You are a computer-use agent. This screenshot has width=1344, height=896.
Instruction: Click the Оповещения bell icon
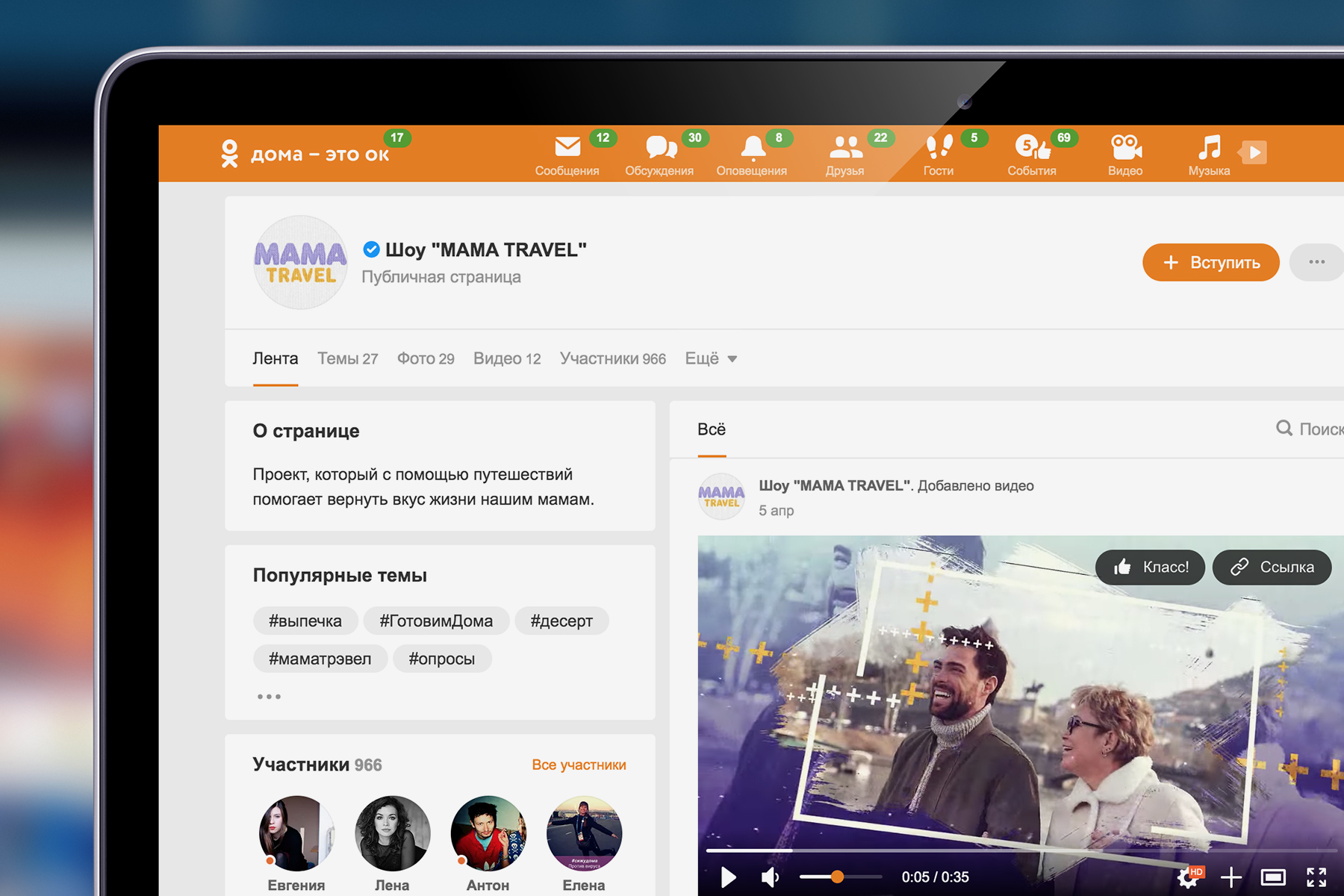pos(753,148)
